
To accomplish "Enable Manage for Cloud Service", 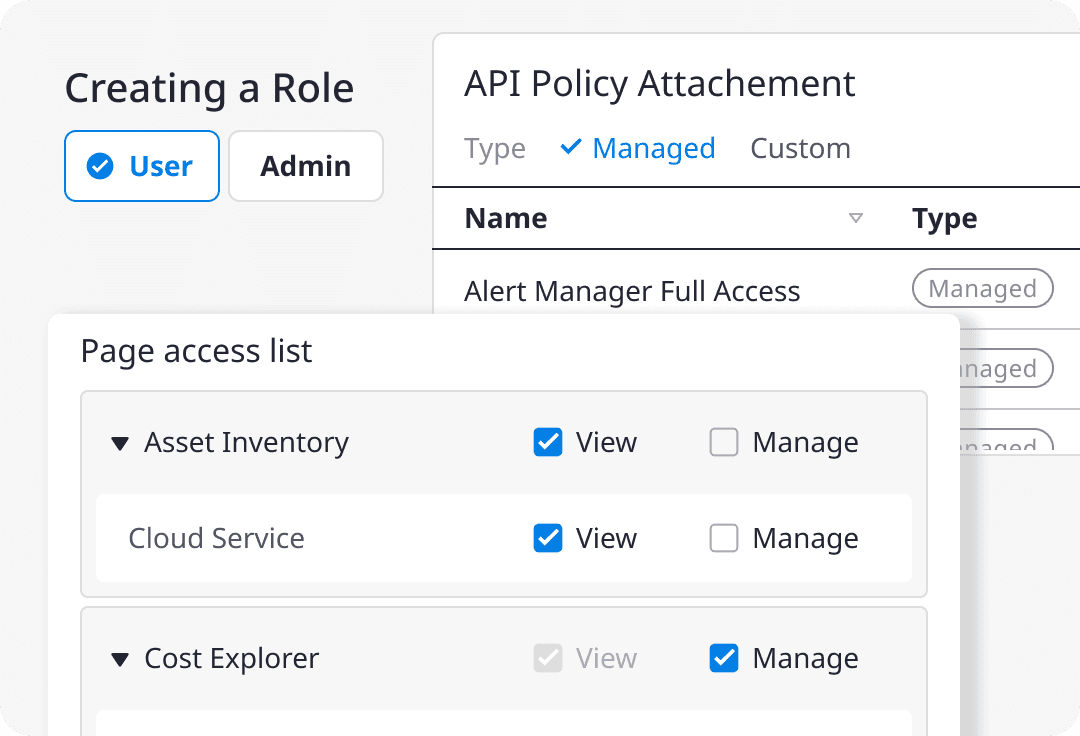I will 724,538.
